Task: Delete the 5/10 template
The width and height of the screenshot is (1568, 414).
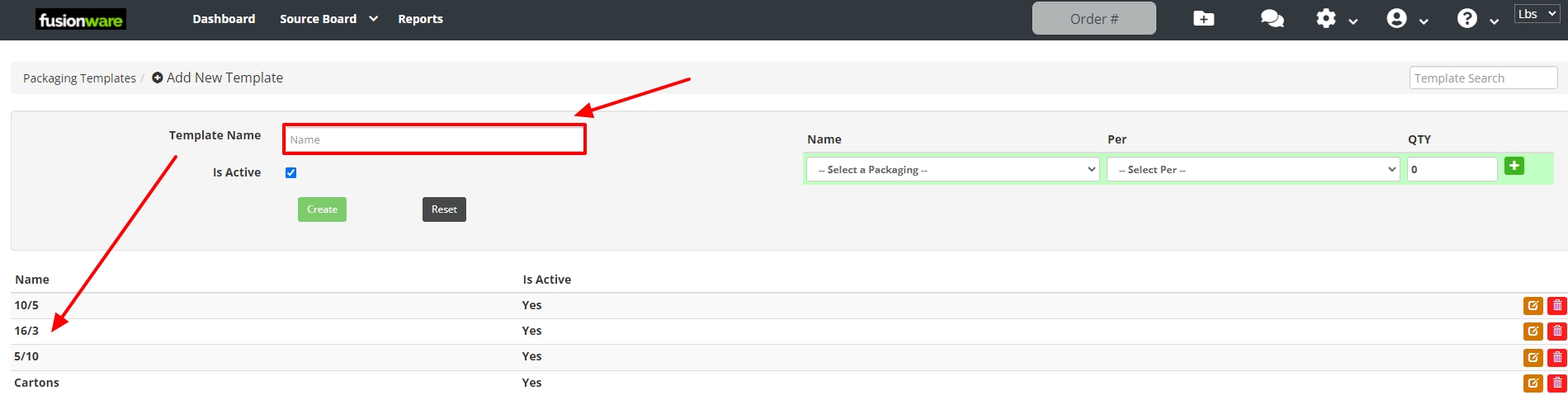Action: tap(1556, 357)
